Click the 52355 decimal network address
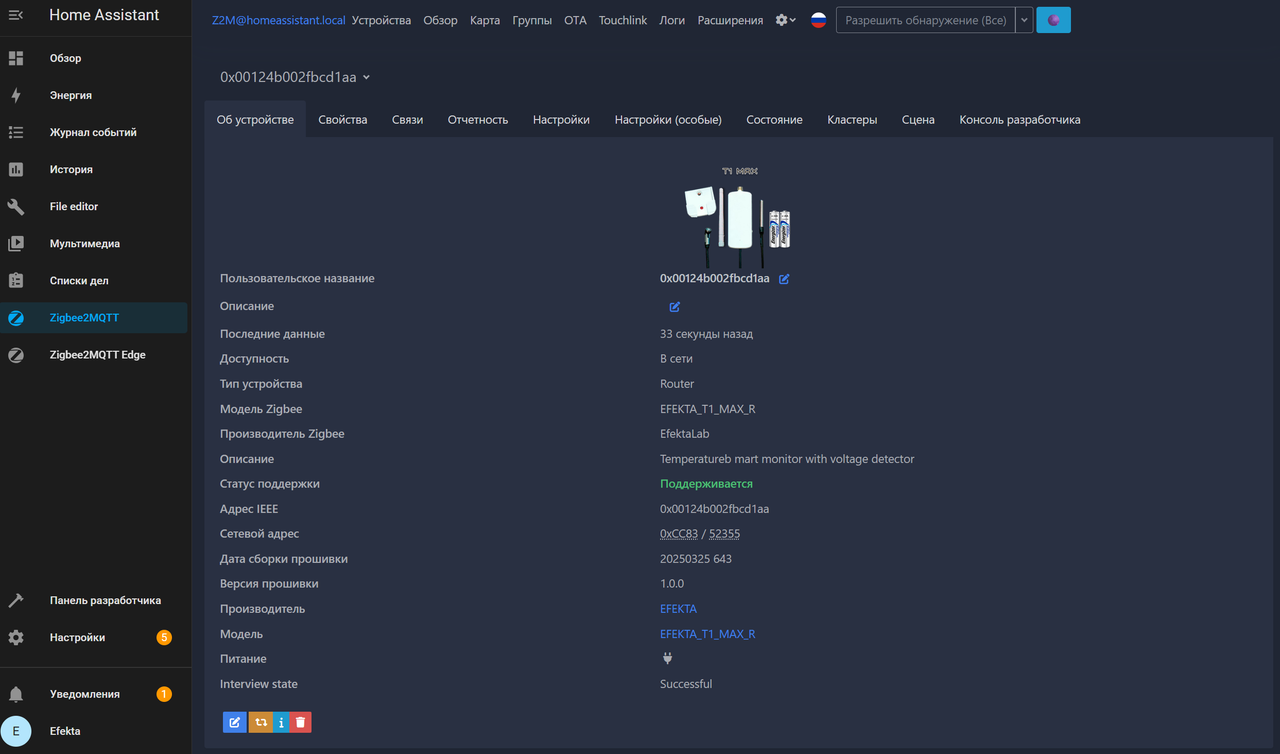The image size is (1280, 754). (724, 534)
